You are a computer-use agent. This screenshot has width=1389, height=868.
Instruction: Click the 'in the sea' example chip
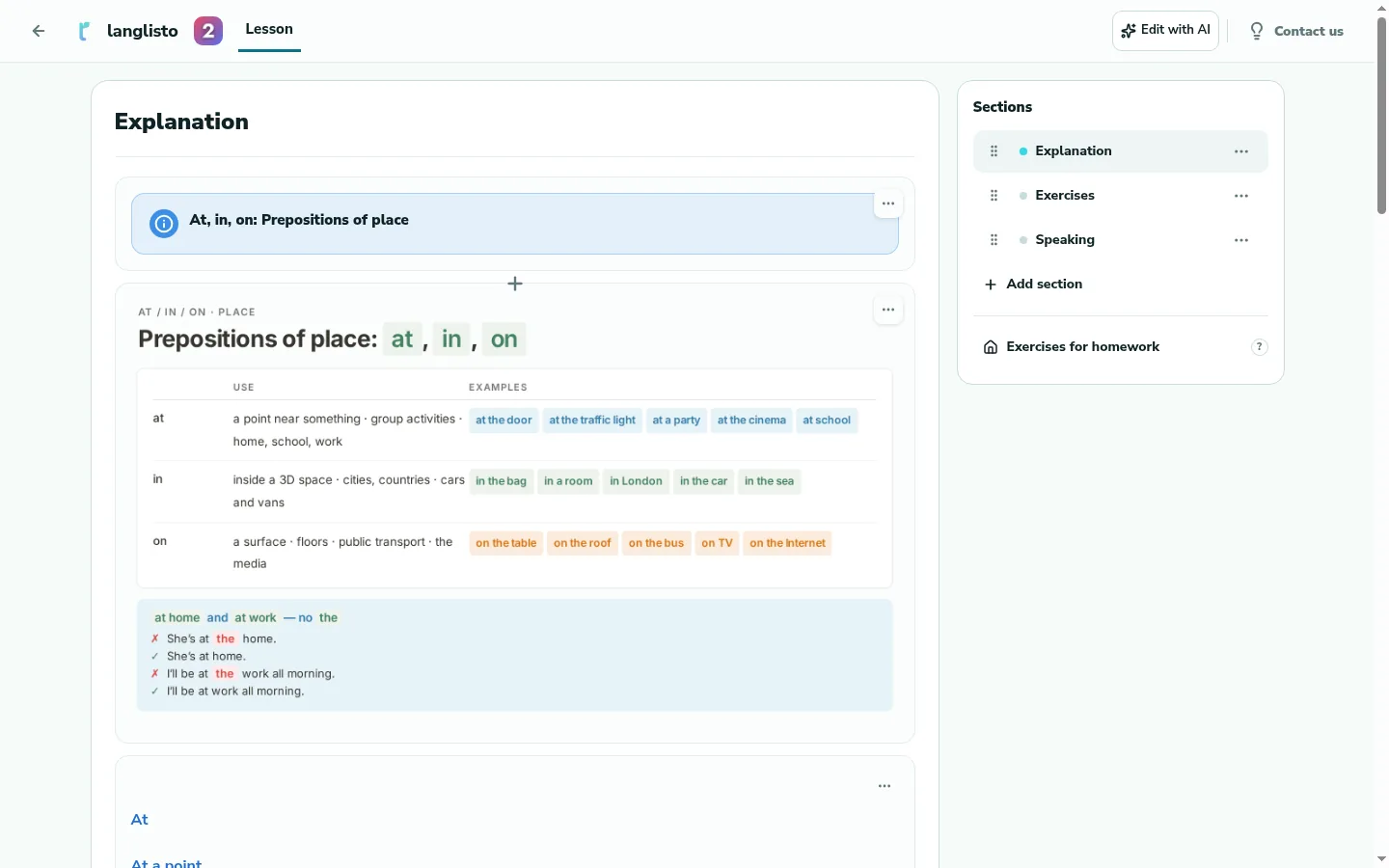(x=769, y=481)
